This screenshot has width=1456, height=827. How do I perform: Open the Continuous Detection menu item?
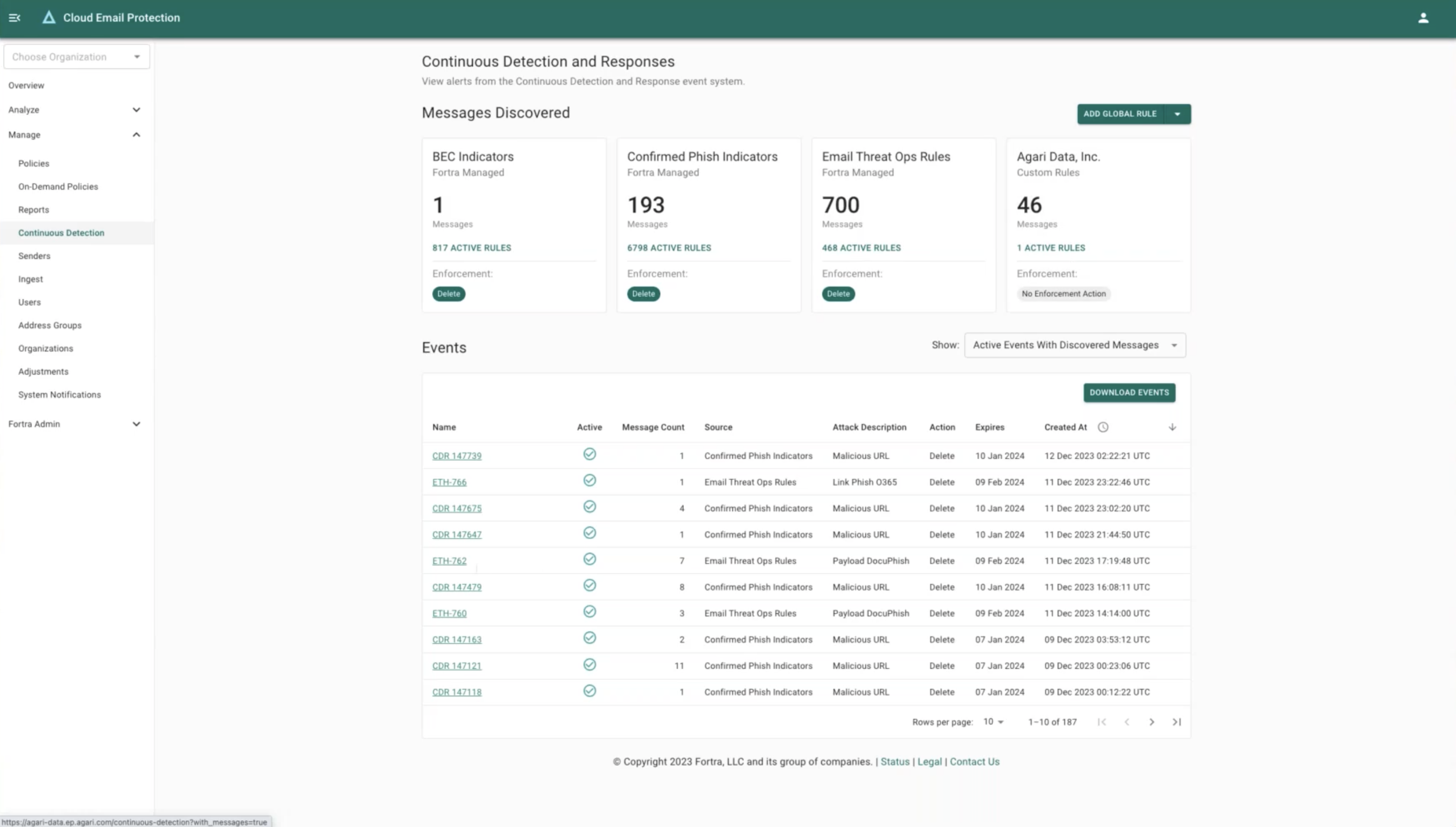pyautogui.click(x=61, y=232)
